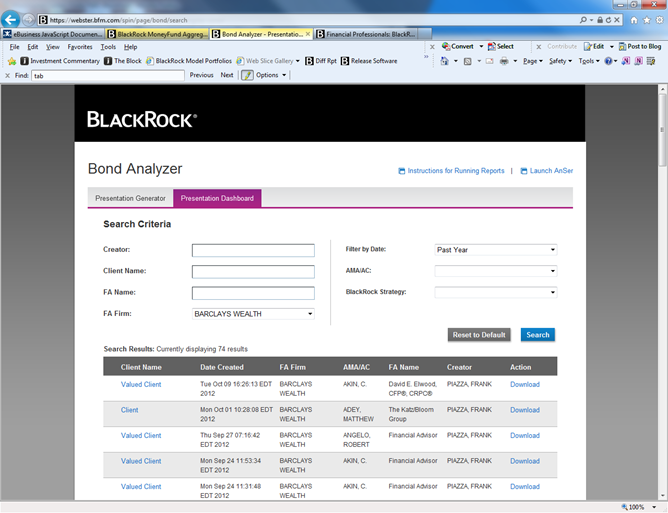Open the Filter by Date dropdown
The width and height of the screenshot is (668, 513).
[496, 250]
